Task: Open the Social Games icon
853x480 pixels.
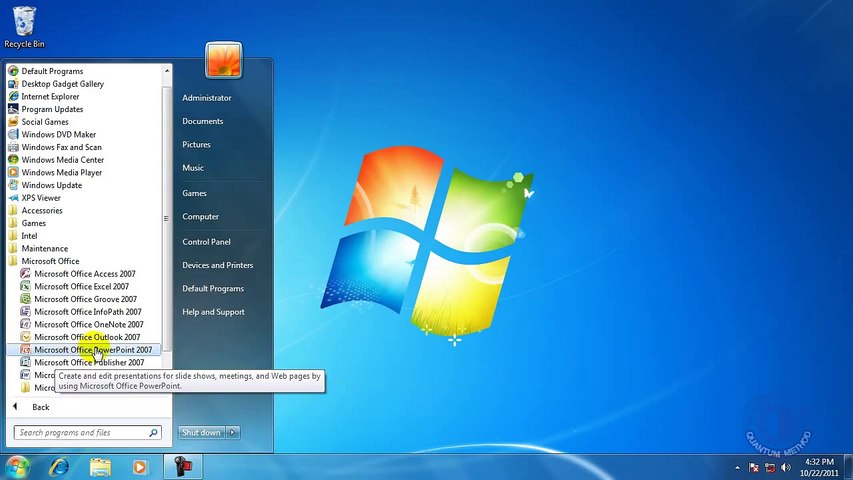Action: tap(13, 121)
